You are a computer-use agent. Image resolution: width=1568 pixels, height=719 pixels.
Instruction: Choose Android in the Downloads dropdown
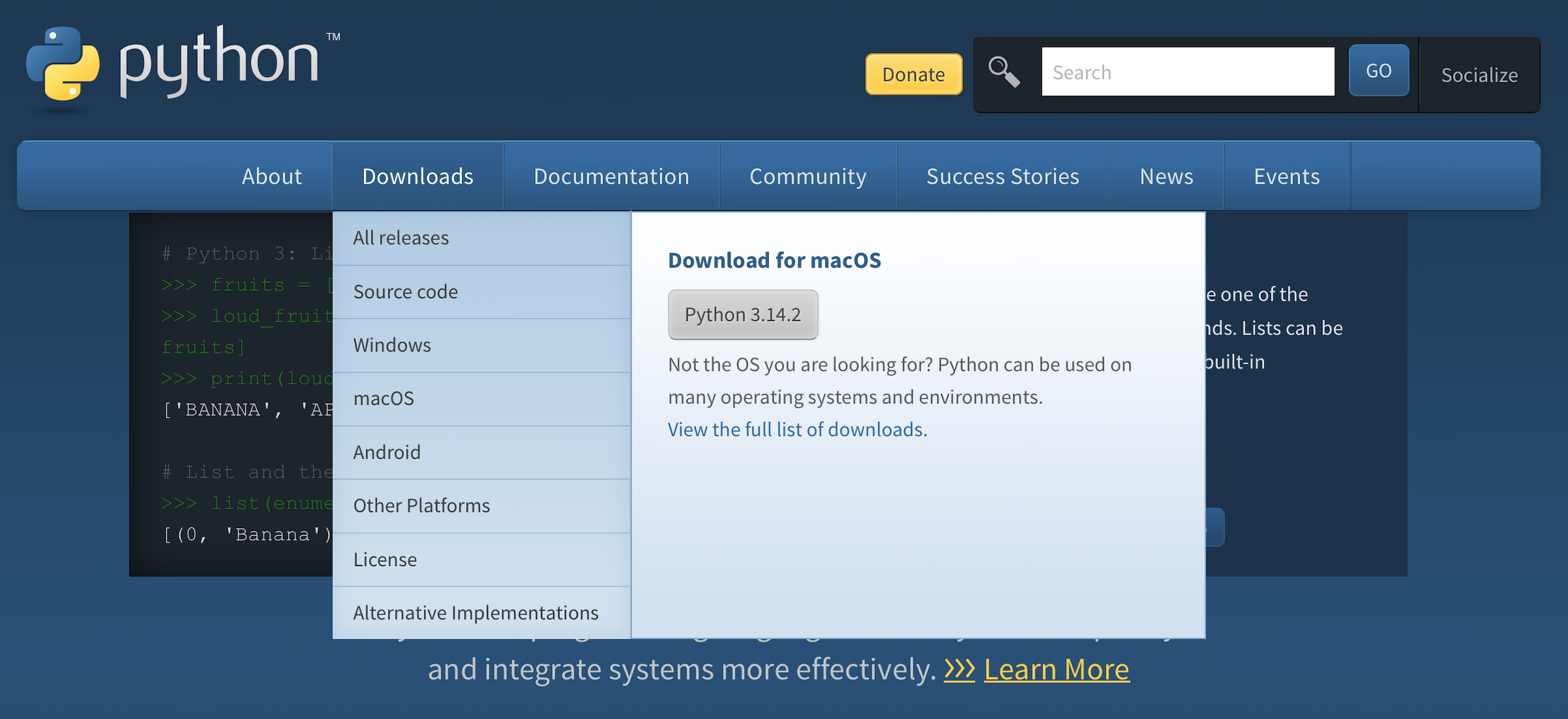pos(482,452)
